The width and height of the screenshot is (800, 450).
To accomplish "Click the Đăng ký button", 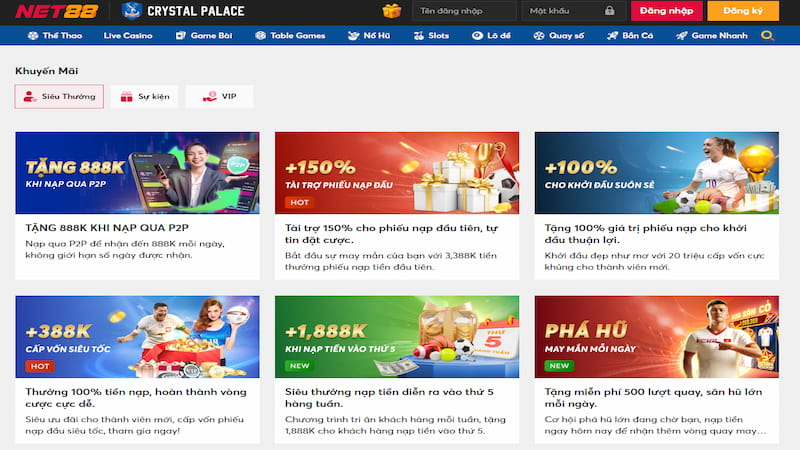I will [743, 11].
